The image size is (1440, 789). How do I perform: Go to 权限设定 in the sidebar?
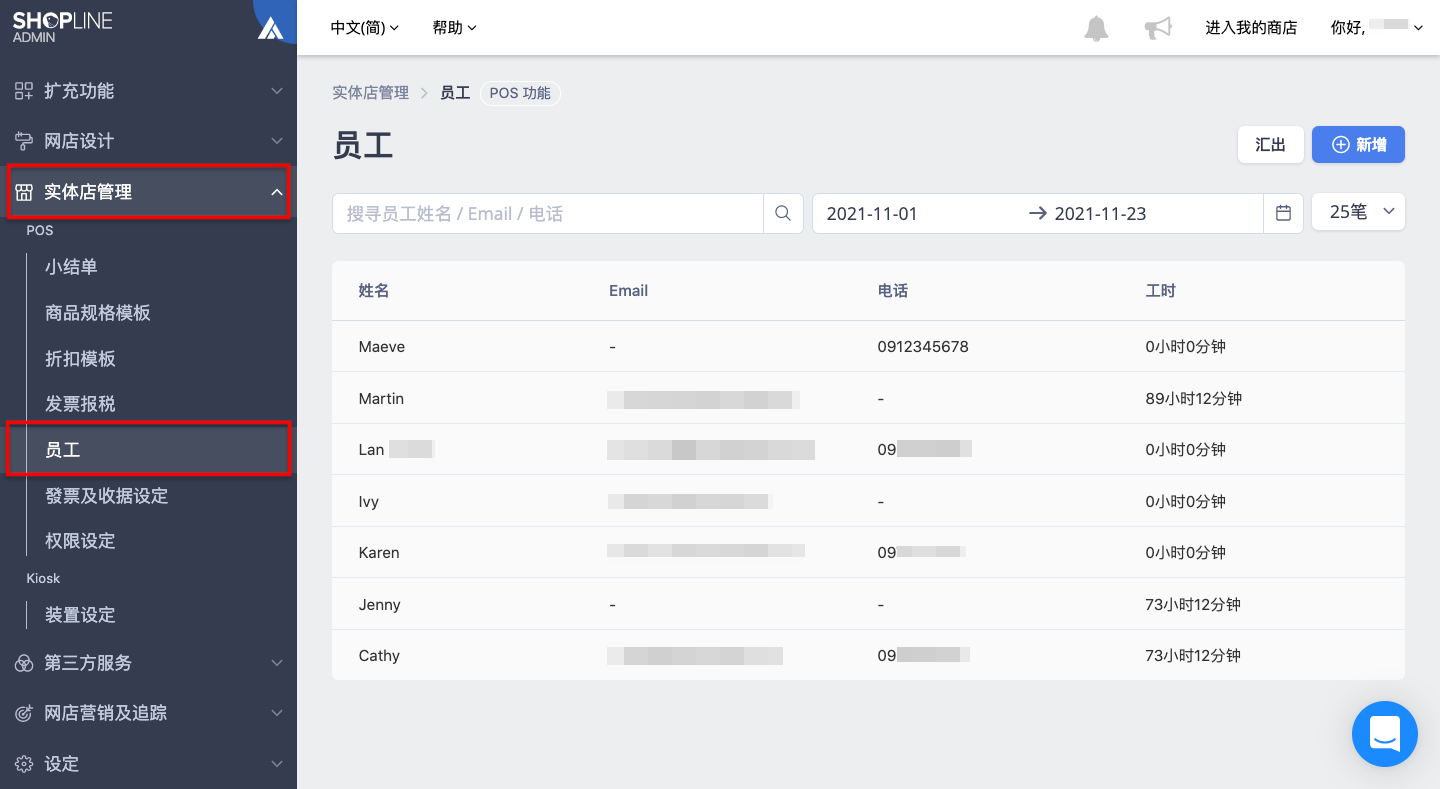pos(80,541)
